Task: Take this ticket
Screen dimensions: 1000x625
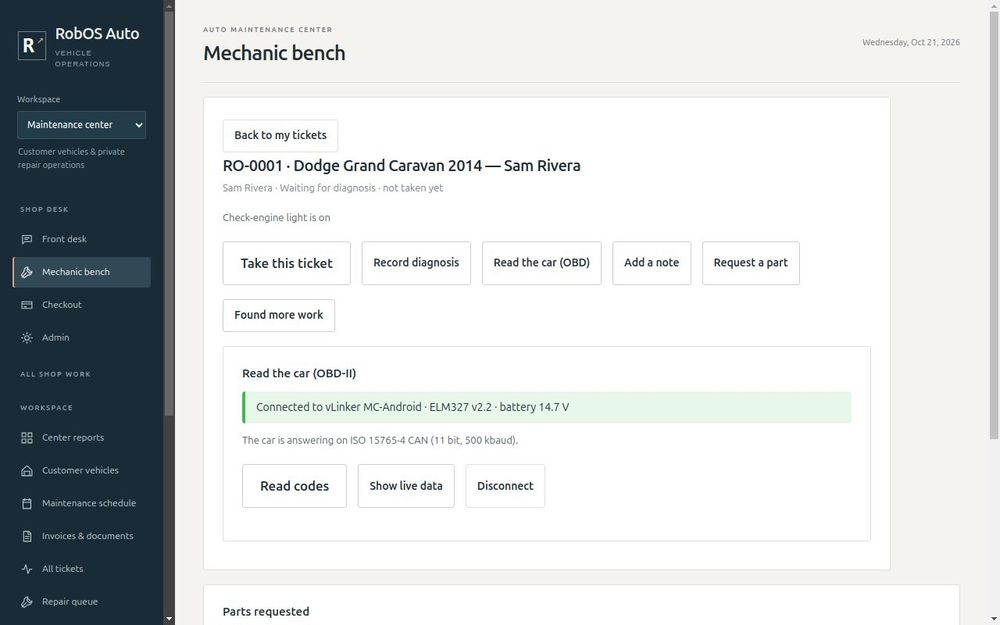Action: coord(286,263)
